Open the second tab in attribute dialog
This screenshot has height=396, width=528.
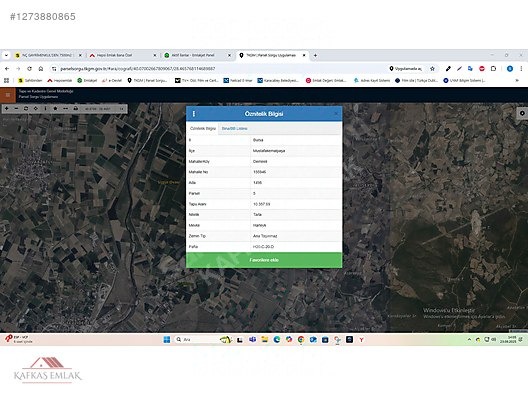pyautogui.click(x=234, y=129)
